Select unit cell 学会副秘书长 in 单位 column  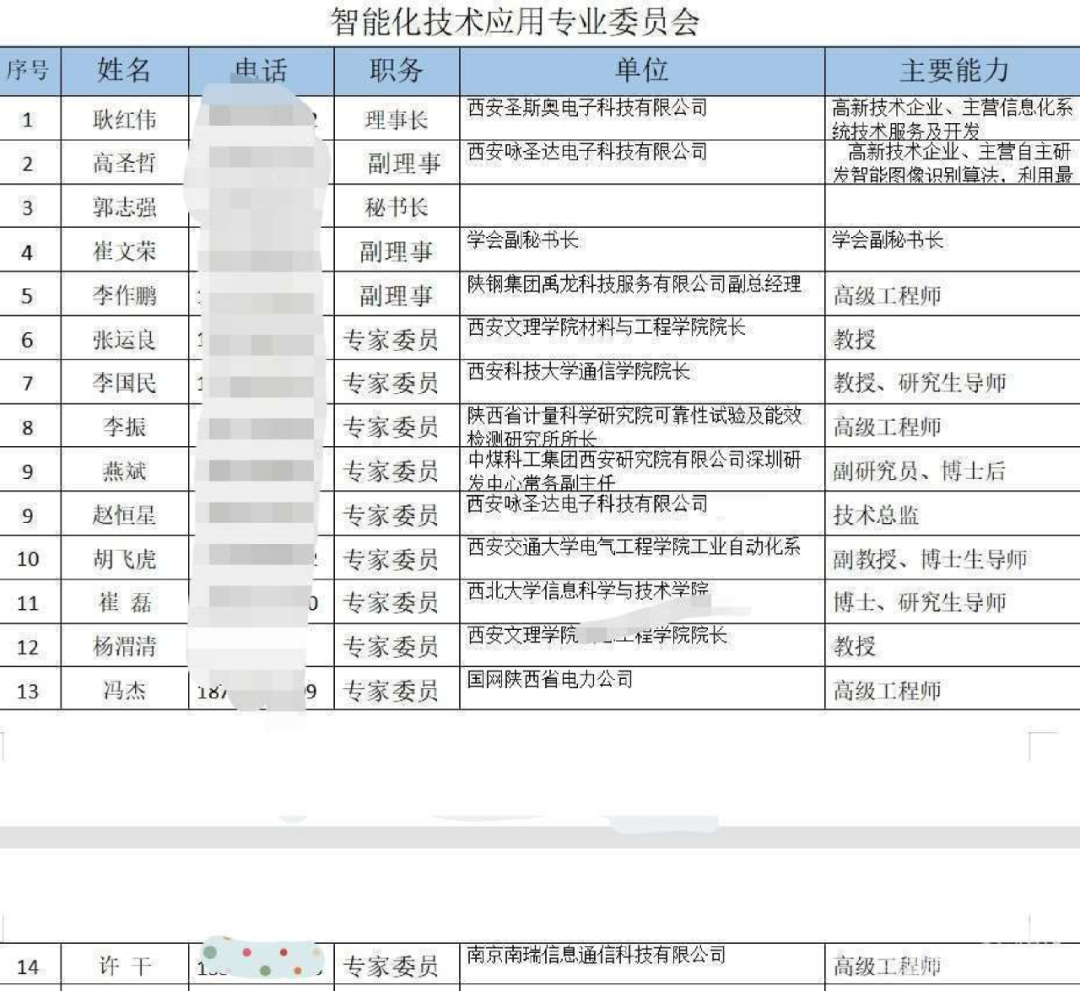[523, 240]
